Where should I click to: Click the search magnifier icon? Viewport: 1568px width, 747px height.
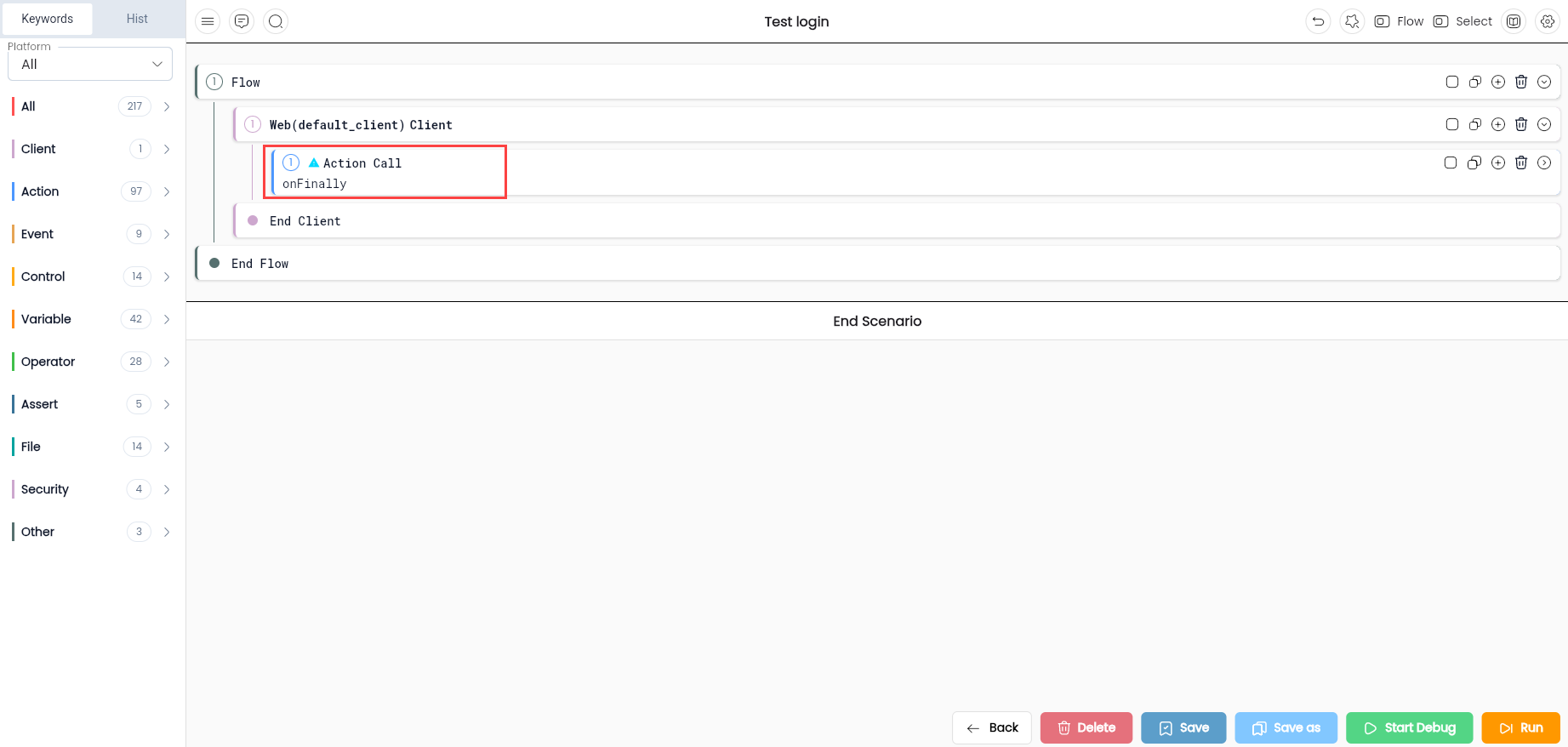click(276, 21)
